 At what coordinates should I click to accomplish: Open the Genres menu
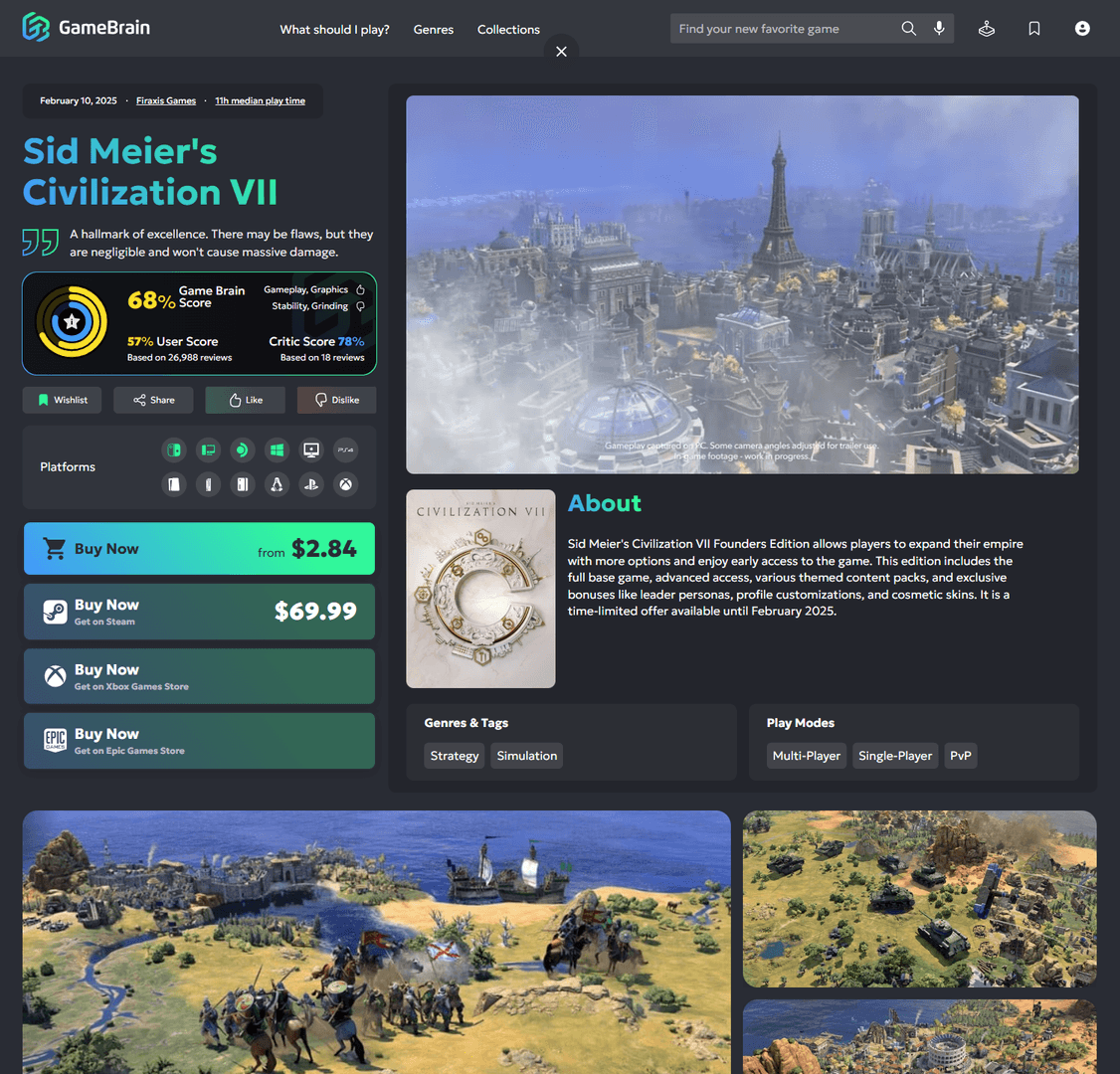(x=434, y=30)
